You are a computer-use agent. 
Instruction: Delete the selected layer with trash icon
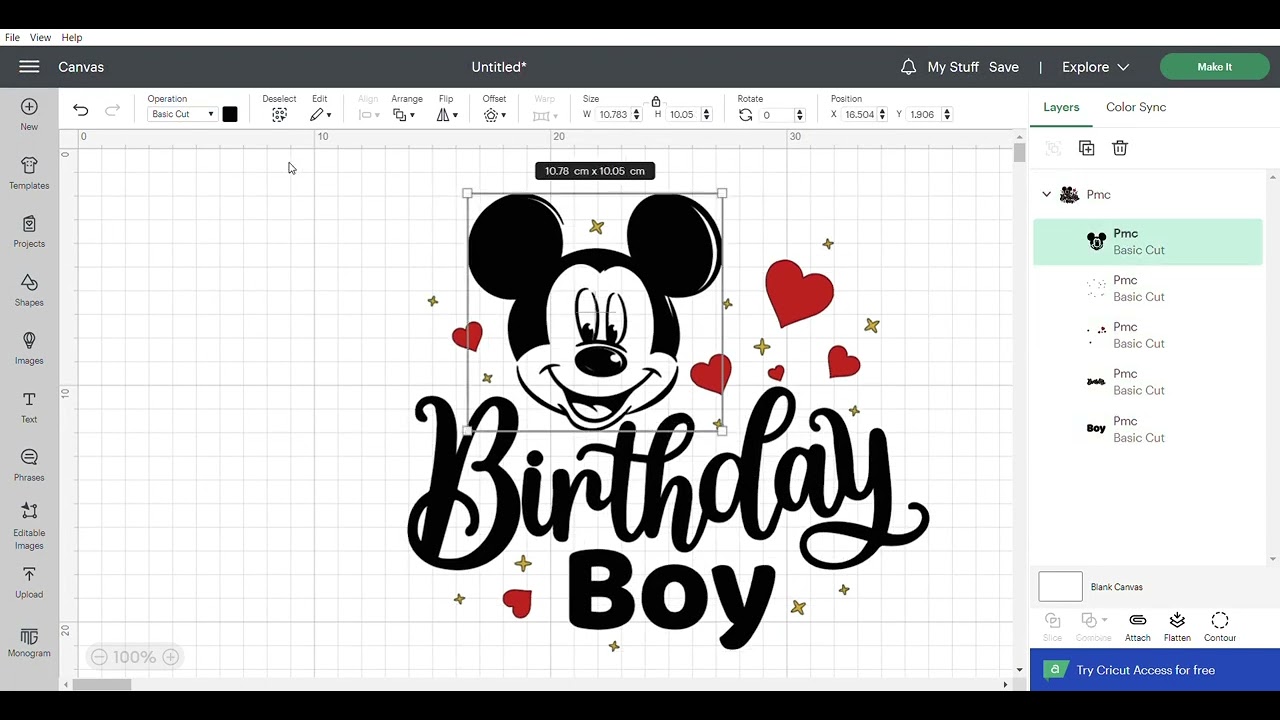(x=1120, y=148)
